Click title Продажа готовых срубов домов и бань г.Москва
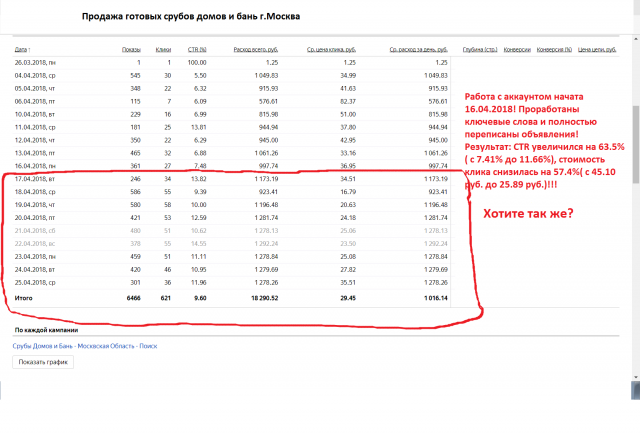This screenshot has height=435, width=640. [191, 16]
